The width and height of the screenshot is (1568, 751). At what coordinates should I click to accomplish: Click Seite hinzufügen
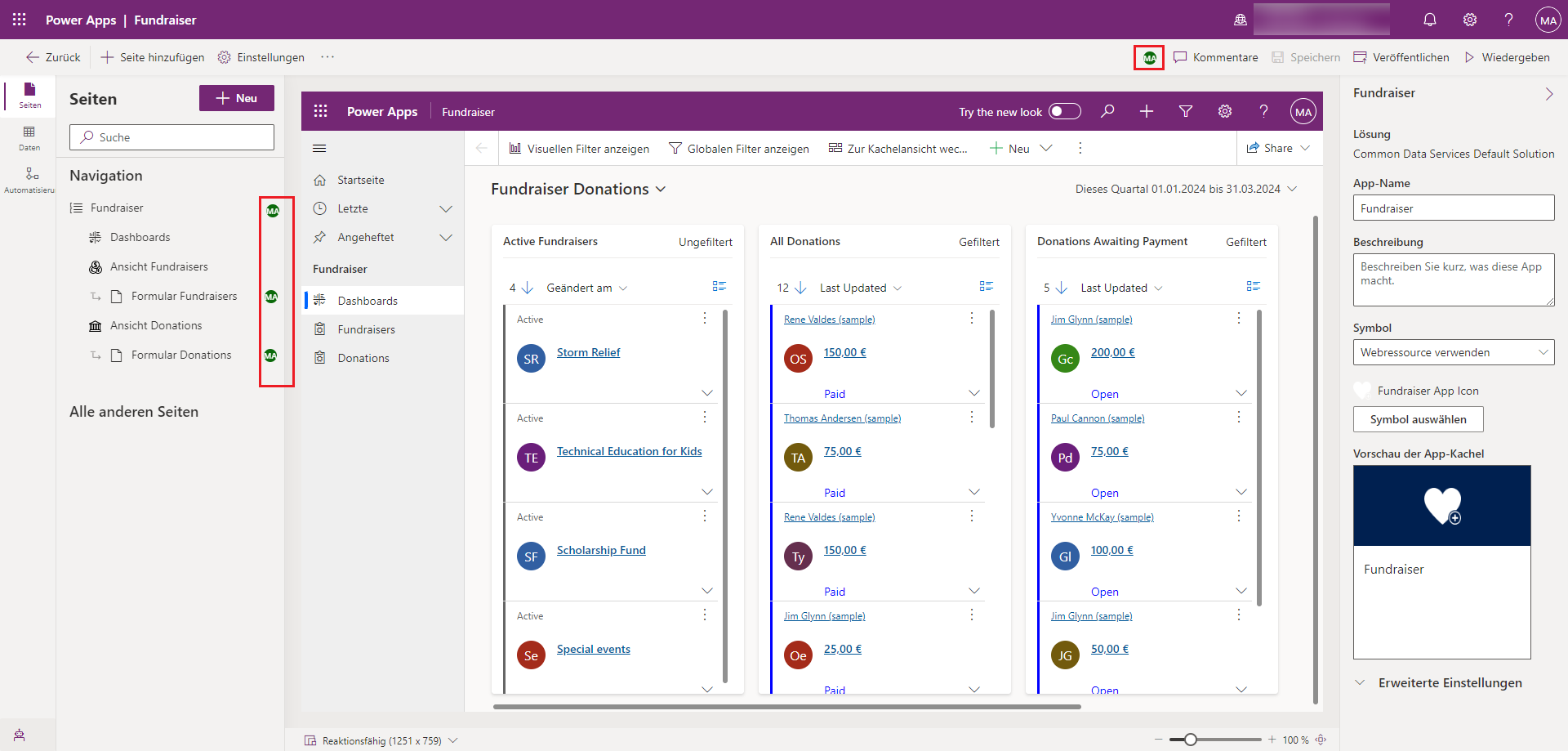(x=153, y=57)
